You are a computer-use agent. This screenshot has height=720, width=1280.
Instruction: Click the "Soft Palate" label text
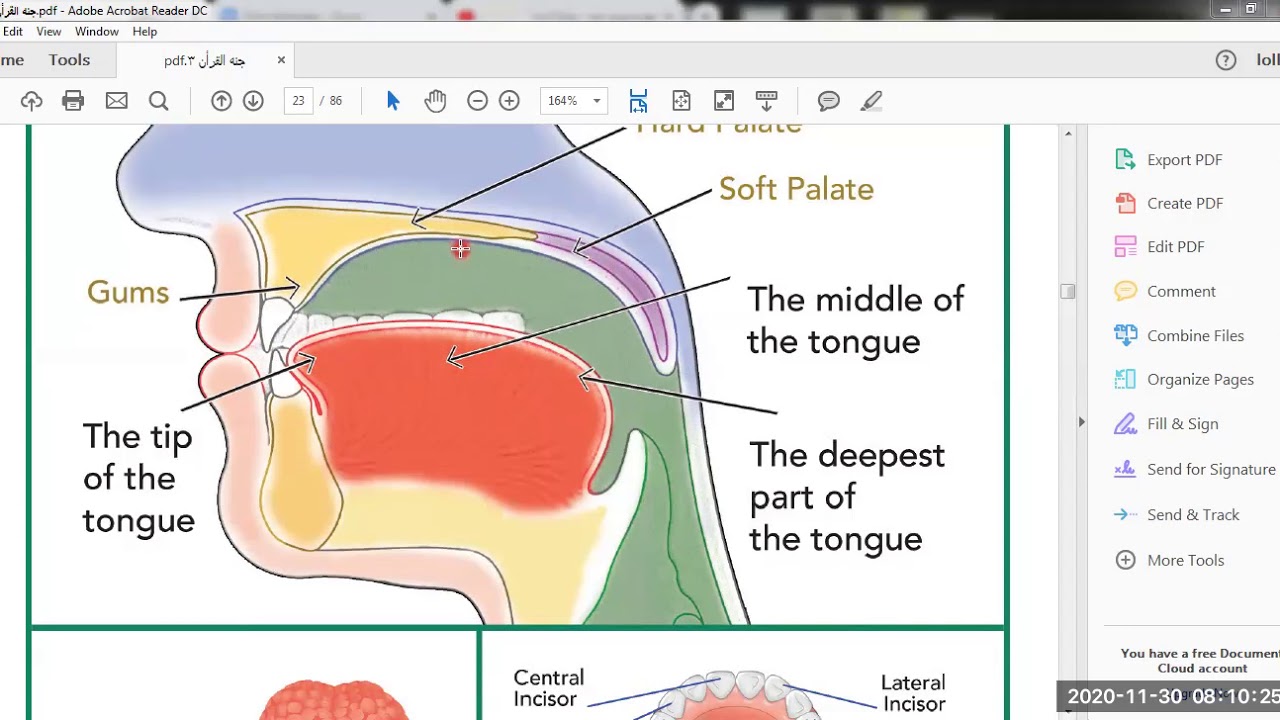(x=796, y=189)
